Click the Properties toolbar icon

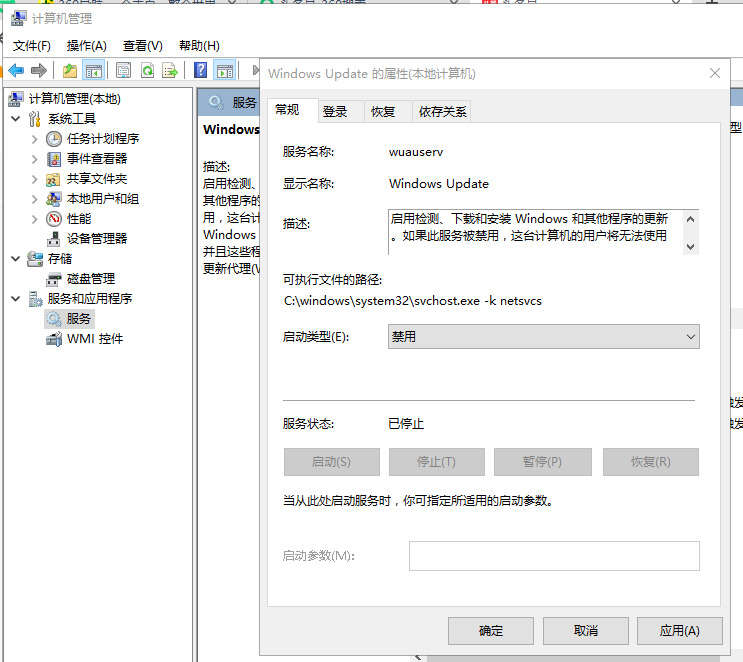123,71
